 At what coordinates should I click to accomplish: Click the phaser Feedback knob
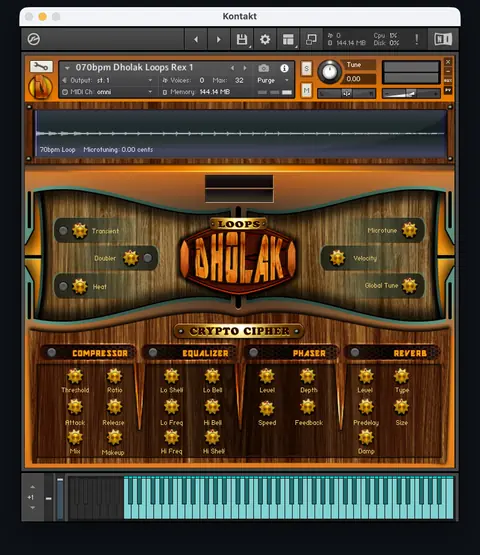[307, 407]
